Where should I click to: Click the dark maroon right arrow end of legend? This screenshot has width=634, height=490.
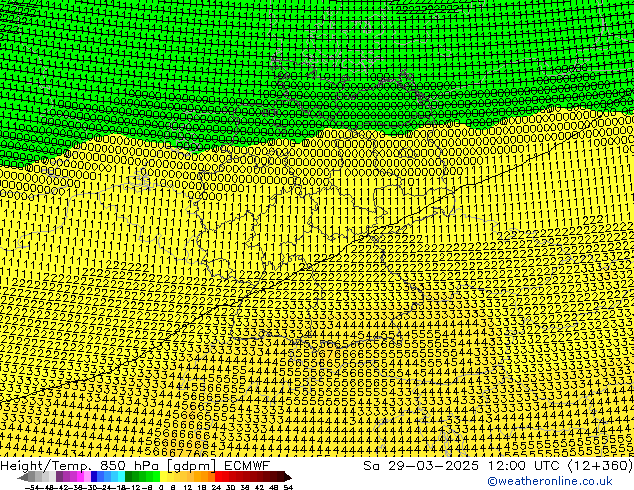[x=288, y=477]
